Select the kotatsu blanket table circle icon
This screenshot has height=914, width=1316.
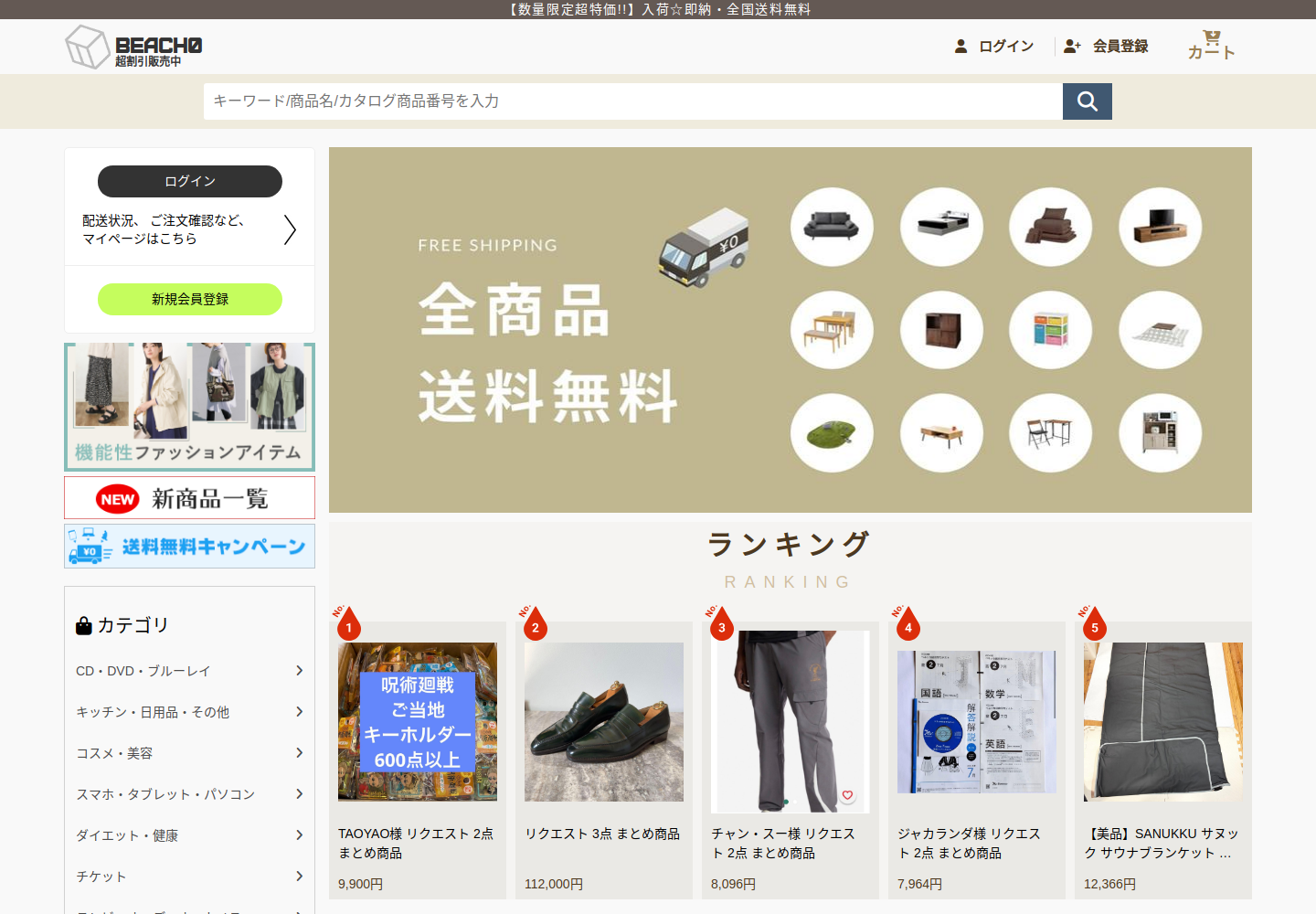1161,330
